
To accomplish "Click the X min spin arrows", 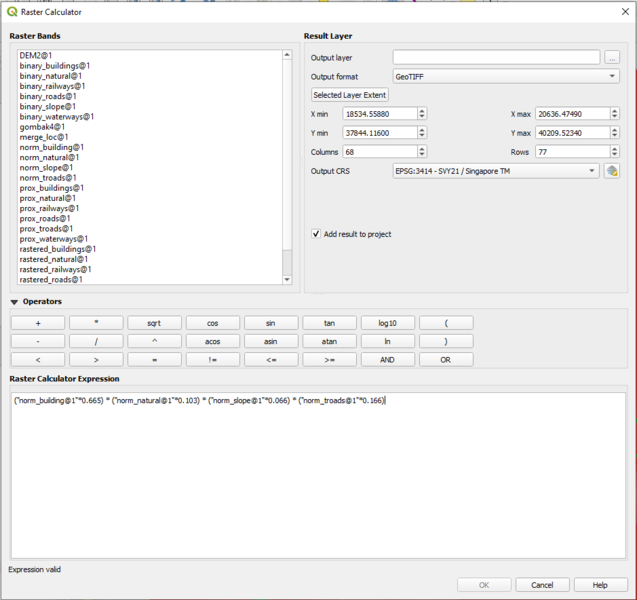I will (x=422, y=114).
